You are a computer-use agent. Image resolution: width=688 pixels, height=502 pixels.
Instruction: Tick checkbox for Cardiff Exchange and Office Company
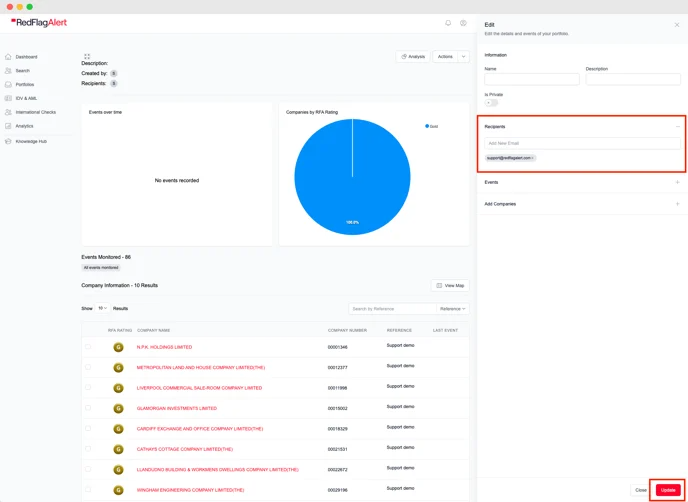tap(88, 428)
